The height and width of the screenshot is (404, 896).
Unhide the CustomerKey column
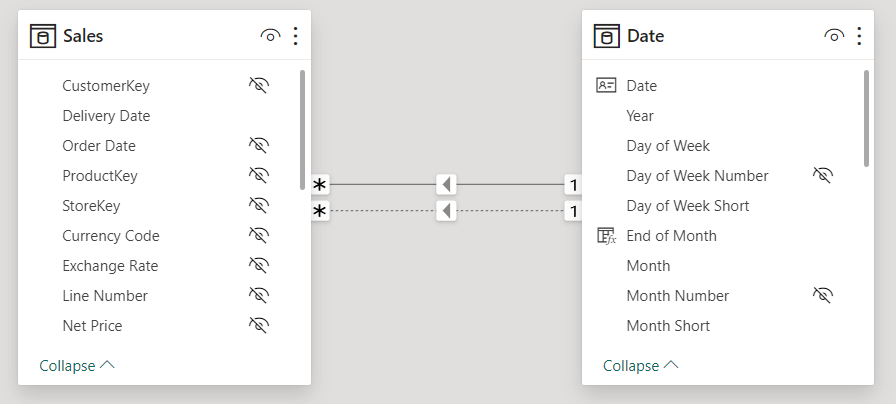click(x=259, y=86)
